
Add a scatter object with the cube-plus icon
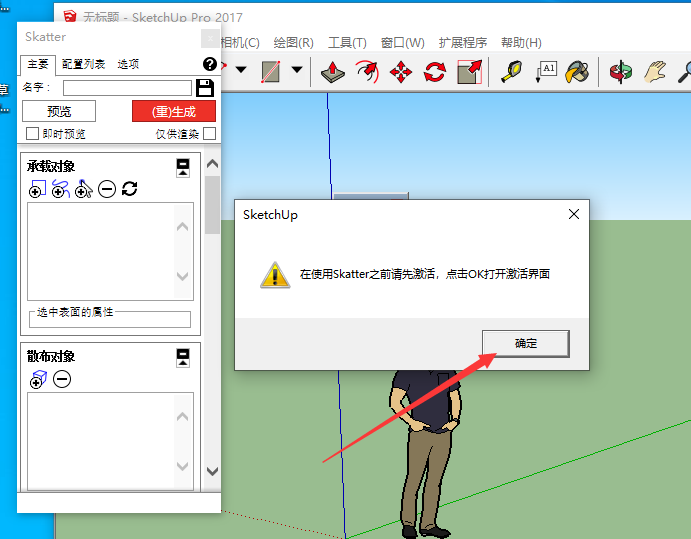[38, 379]
